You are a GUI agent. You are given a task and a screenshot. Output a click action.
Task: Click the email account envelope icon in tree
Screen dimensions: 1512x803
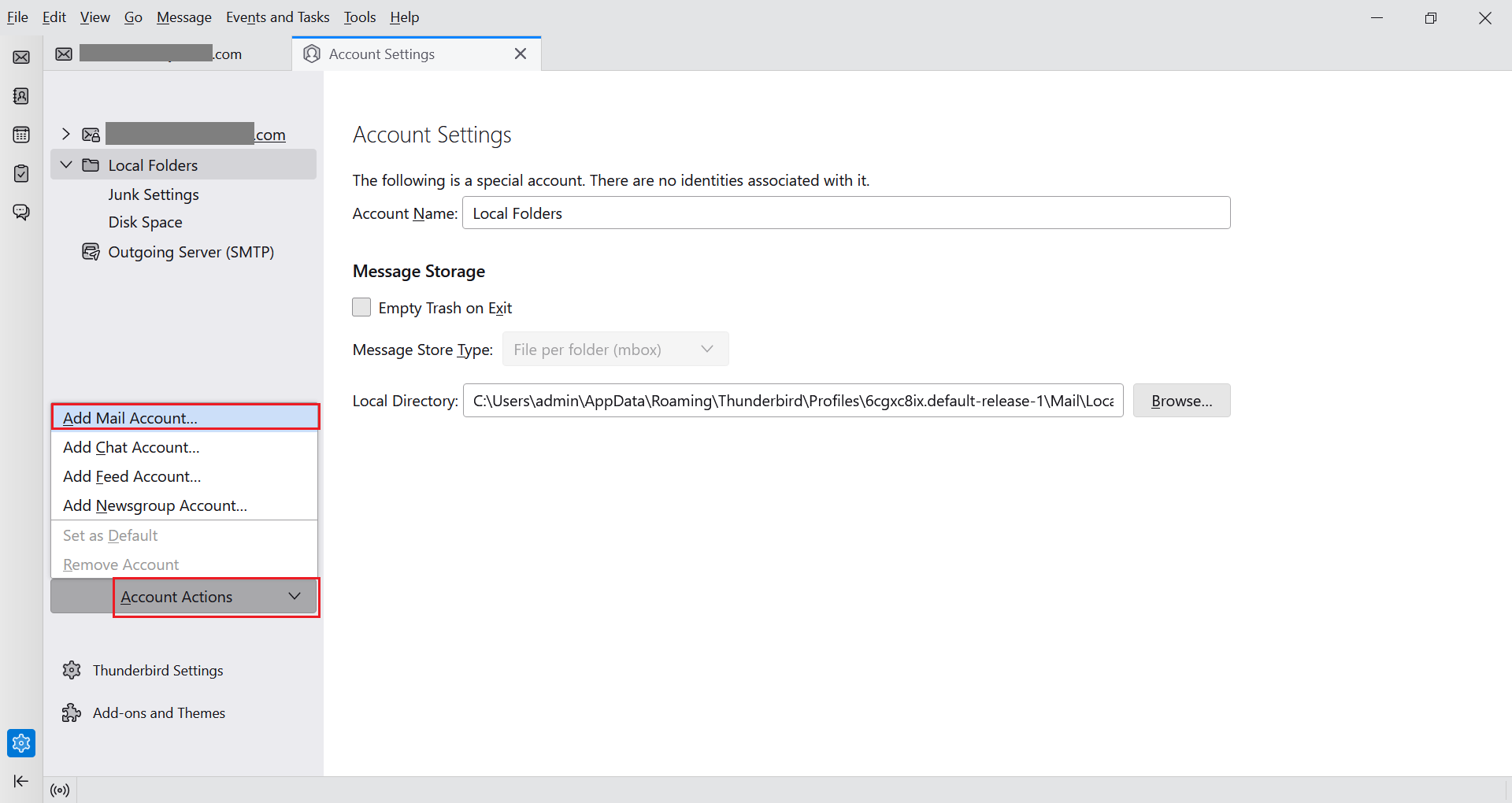[x=91, y=135]
